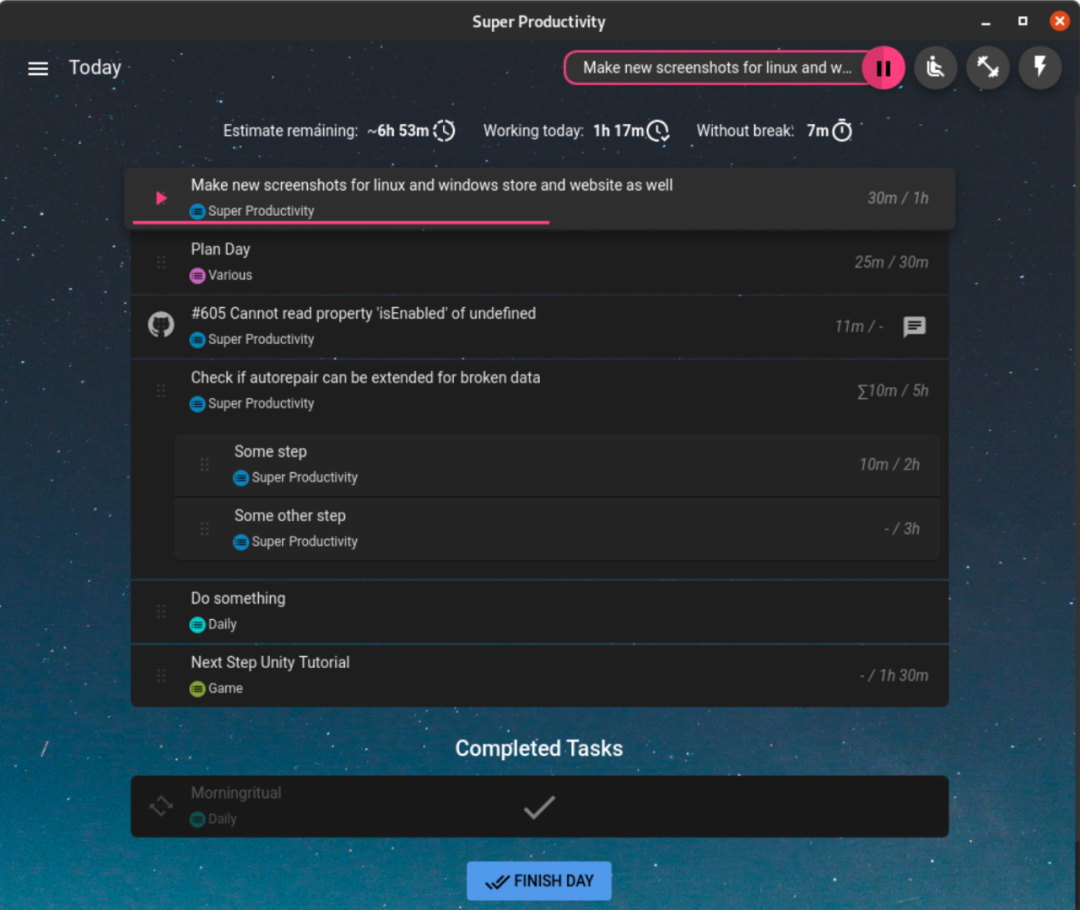
Task: Click the '30m / 1h' time estimate
Action: (897, 198)
